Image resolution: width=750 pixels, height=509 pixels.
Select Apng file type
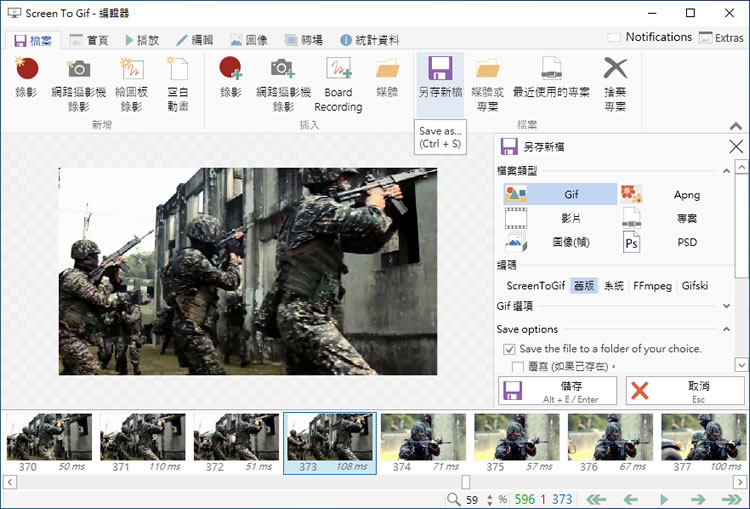676,194
